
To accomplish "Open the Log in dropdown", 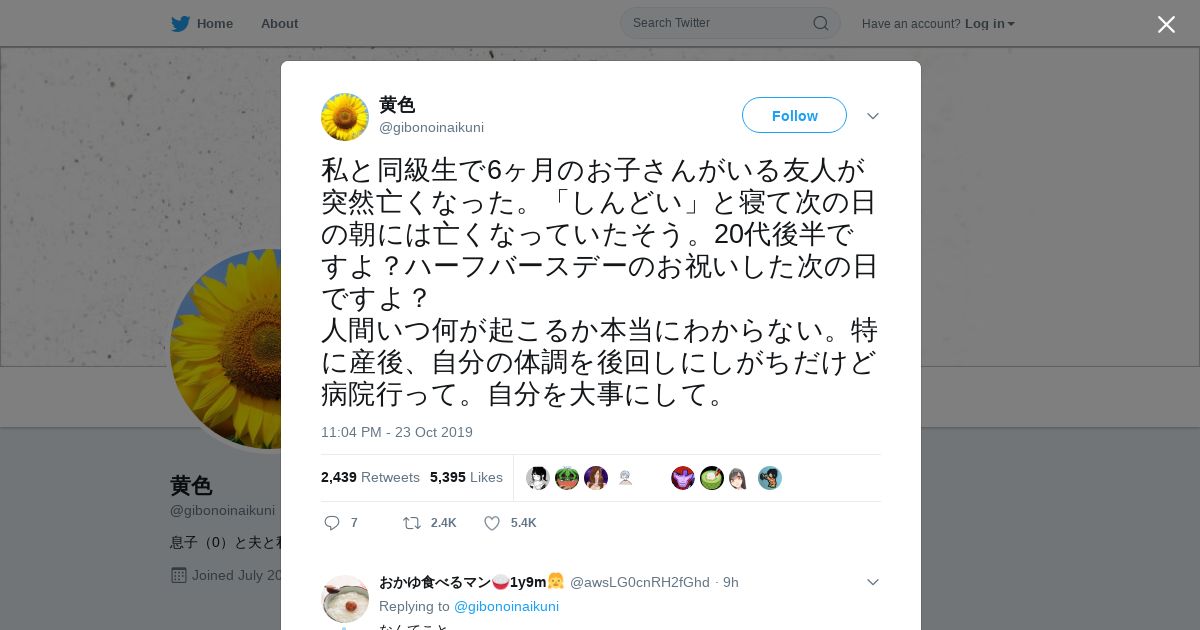I will [x=990, y=23].
